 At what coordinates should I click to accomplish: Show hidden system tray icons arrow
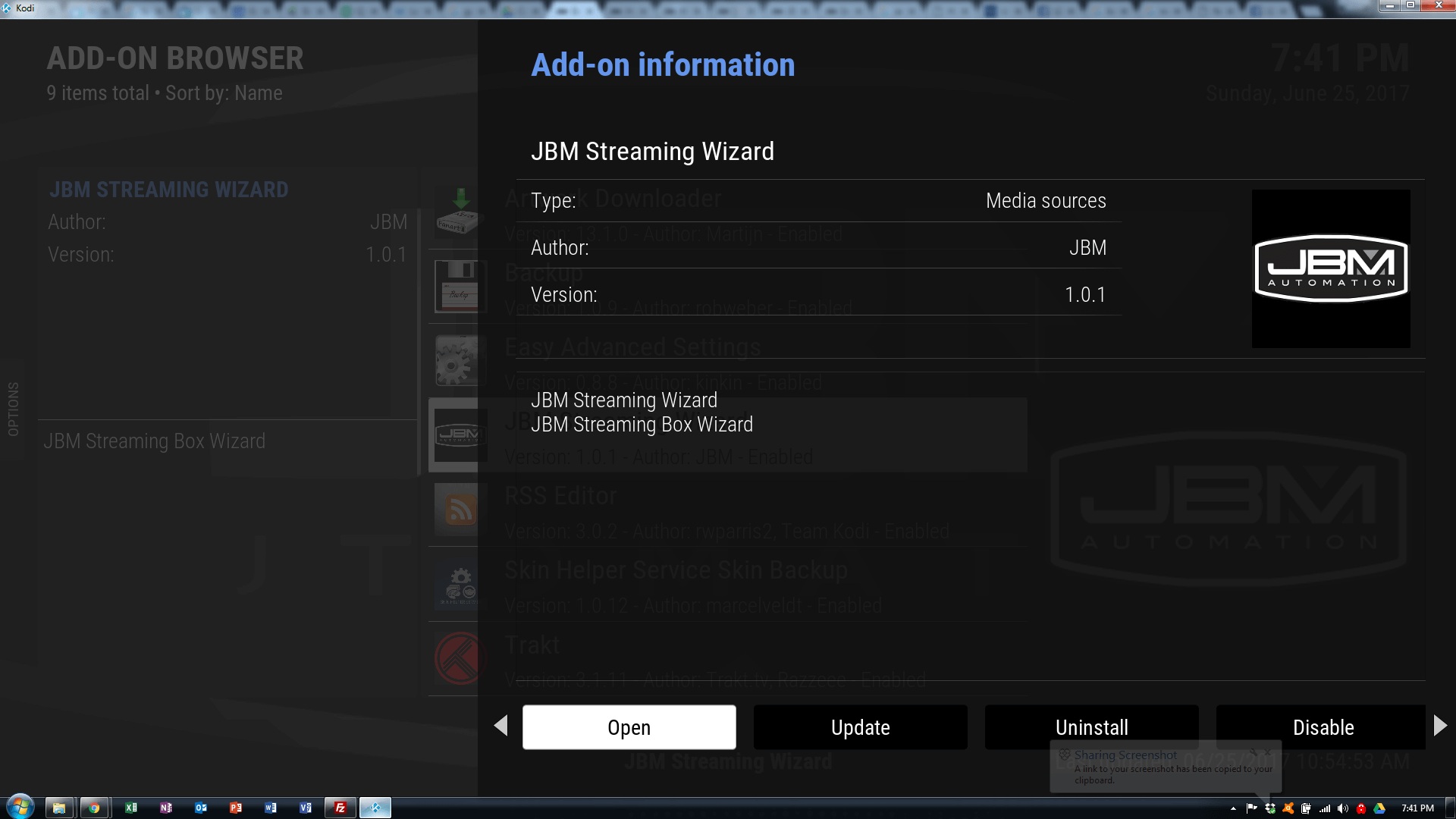1233,808
